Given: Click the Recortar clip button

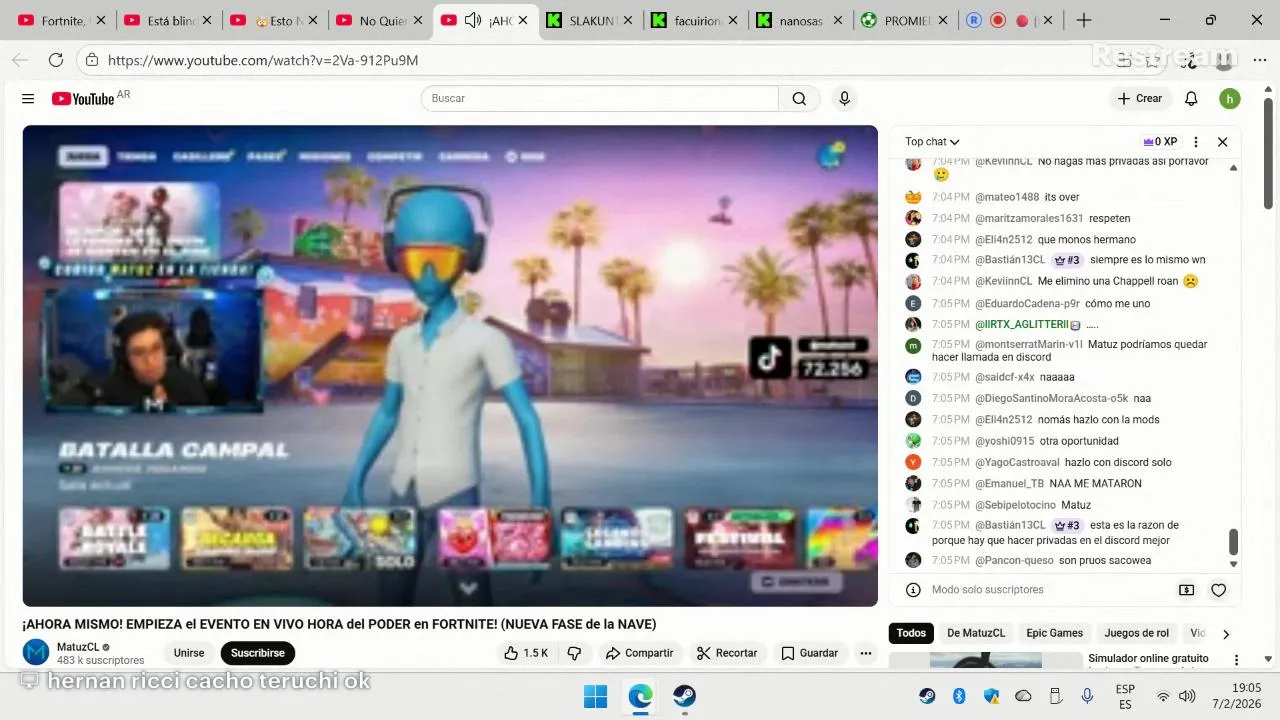Looking at the screenshot, I should pyautogui.click(x=727, y=653).
